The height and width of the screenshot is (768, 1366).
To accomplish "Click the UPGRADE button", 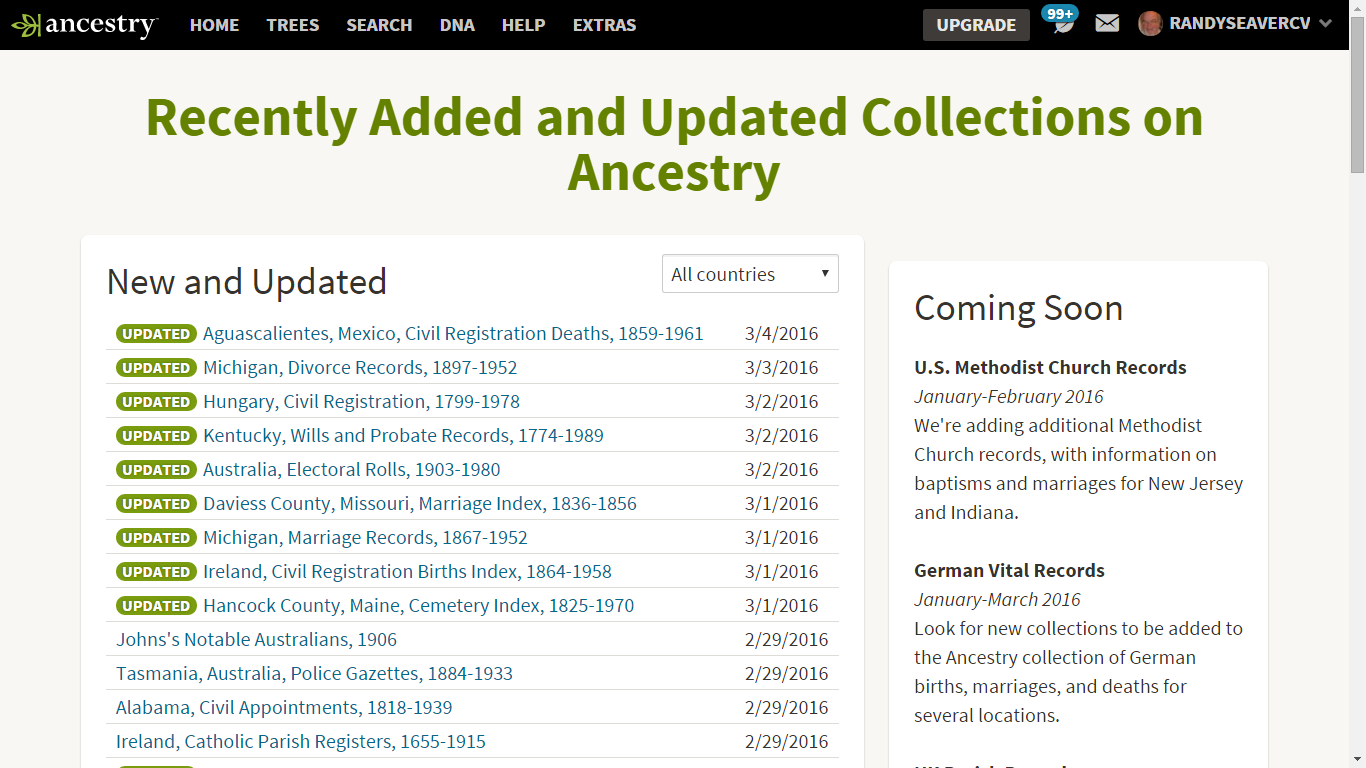I will point(976,25).
